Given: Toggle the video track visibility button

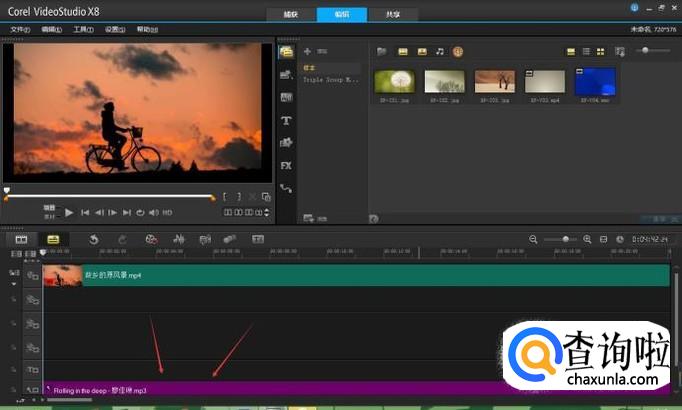Looking at the screenshot, I should click(32, 275).
